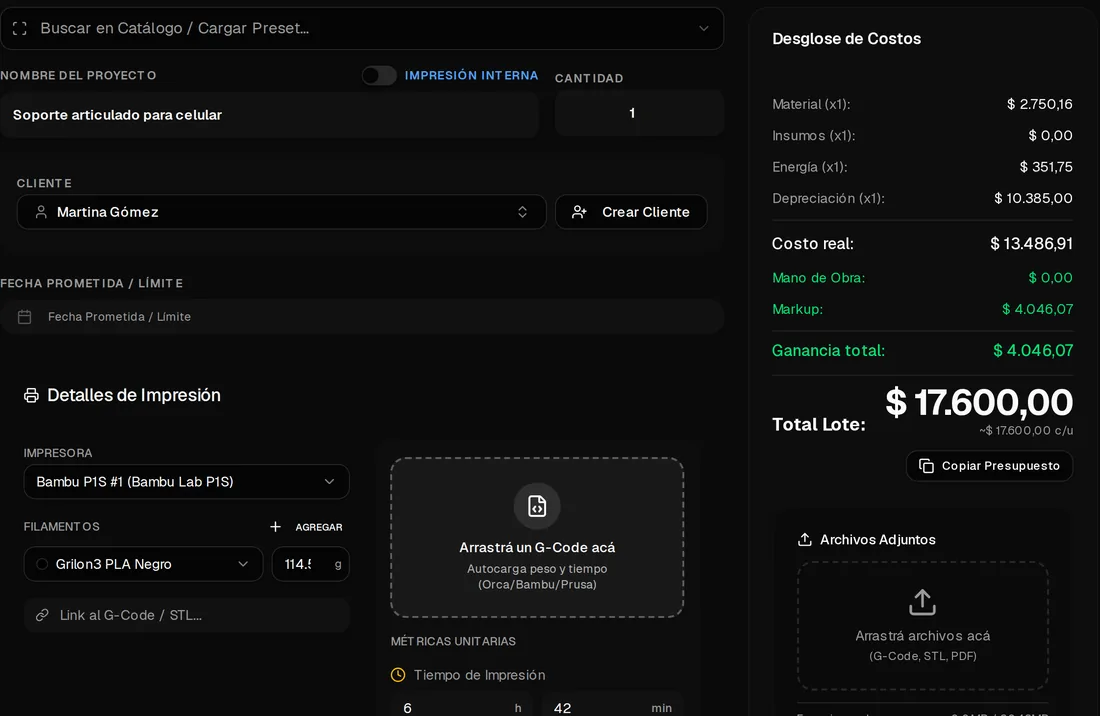Click the Depreciación value $ 10.385,00

1033,198
